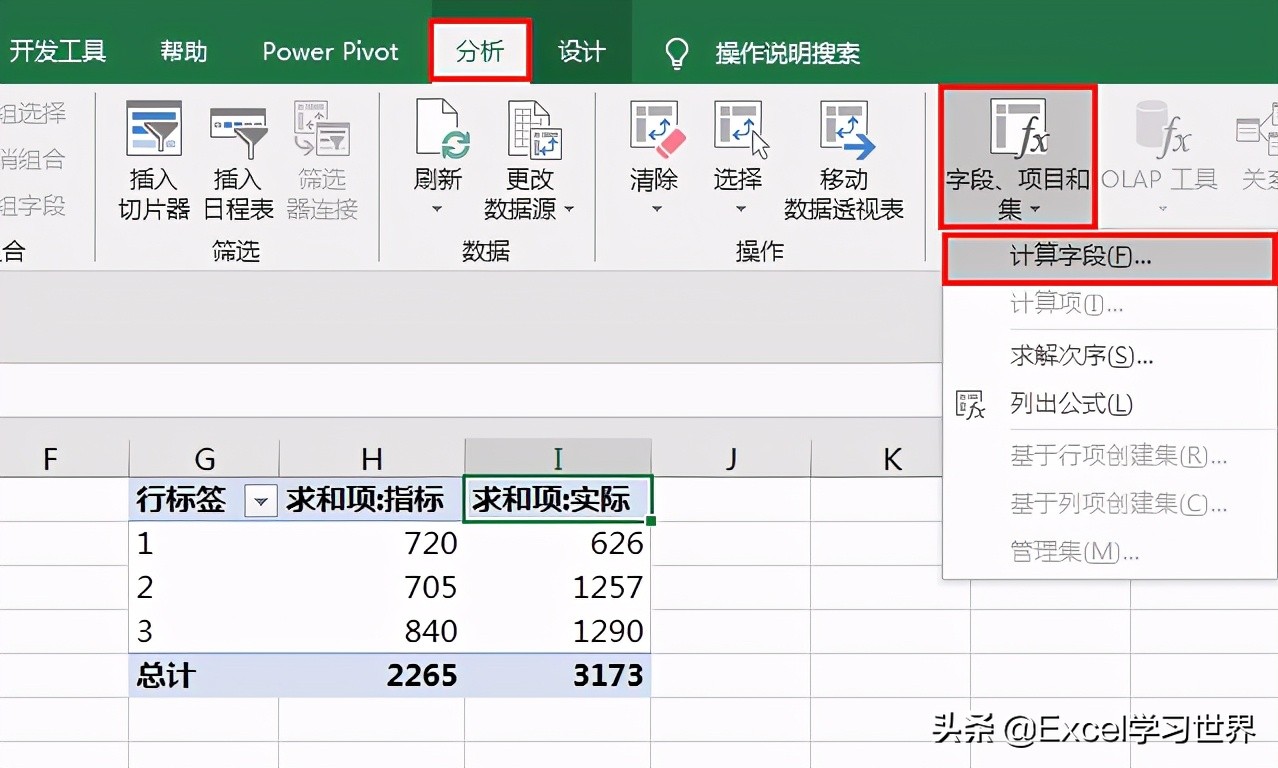Open the 帮助 (Help) tab
The height and width of the screenshot is (768, 1278).
point(184,51)
